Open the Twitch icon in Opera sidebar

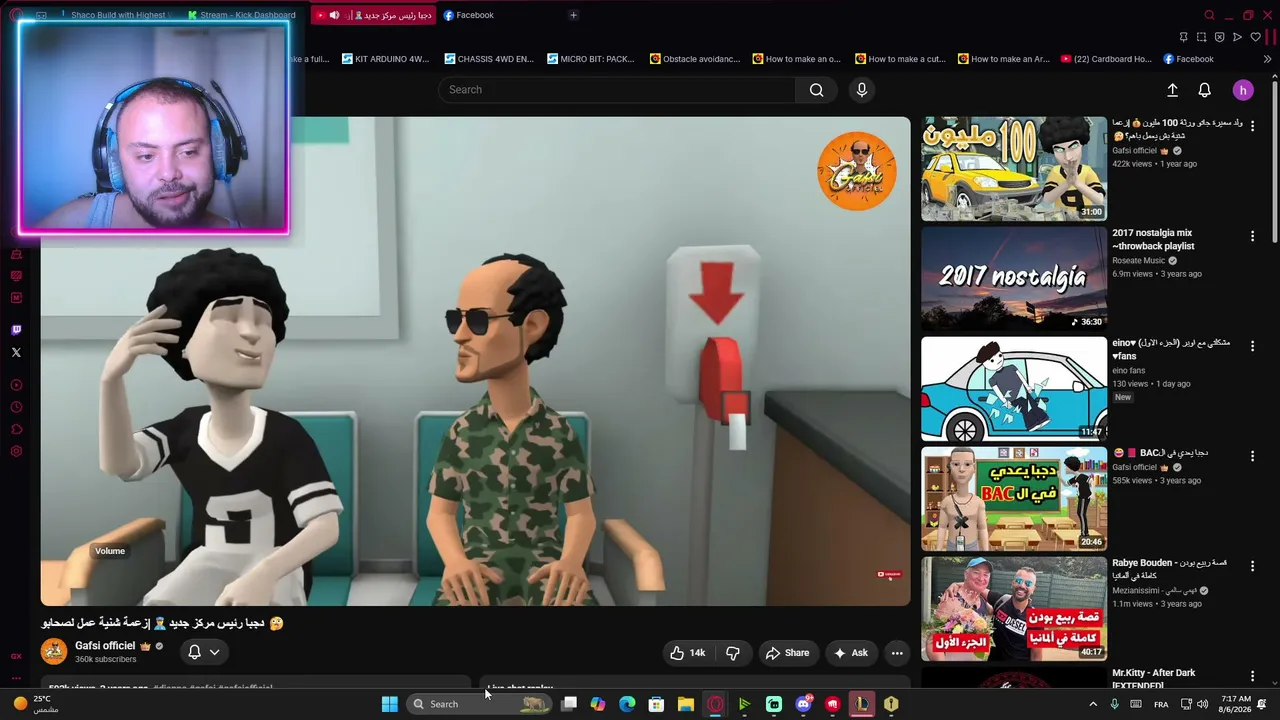(x=16, y=330)
